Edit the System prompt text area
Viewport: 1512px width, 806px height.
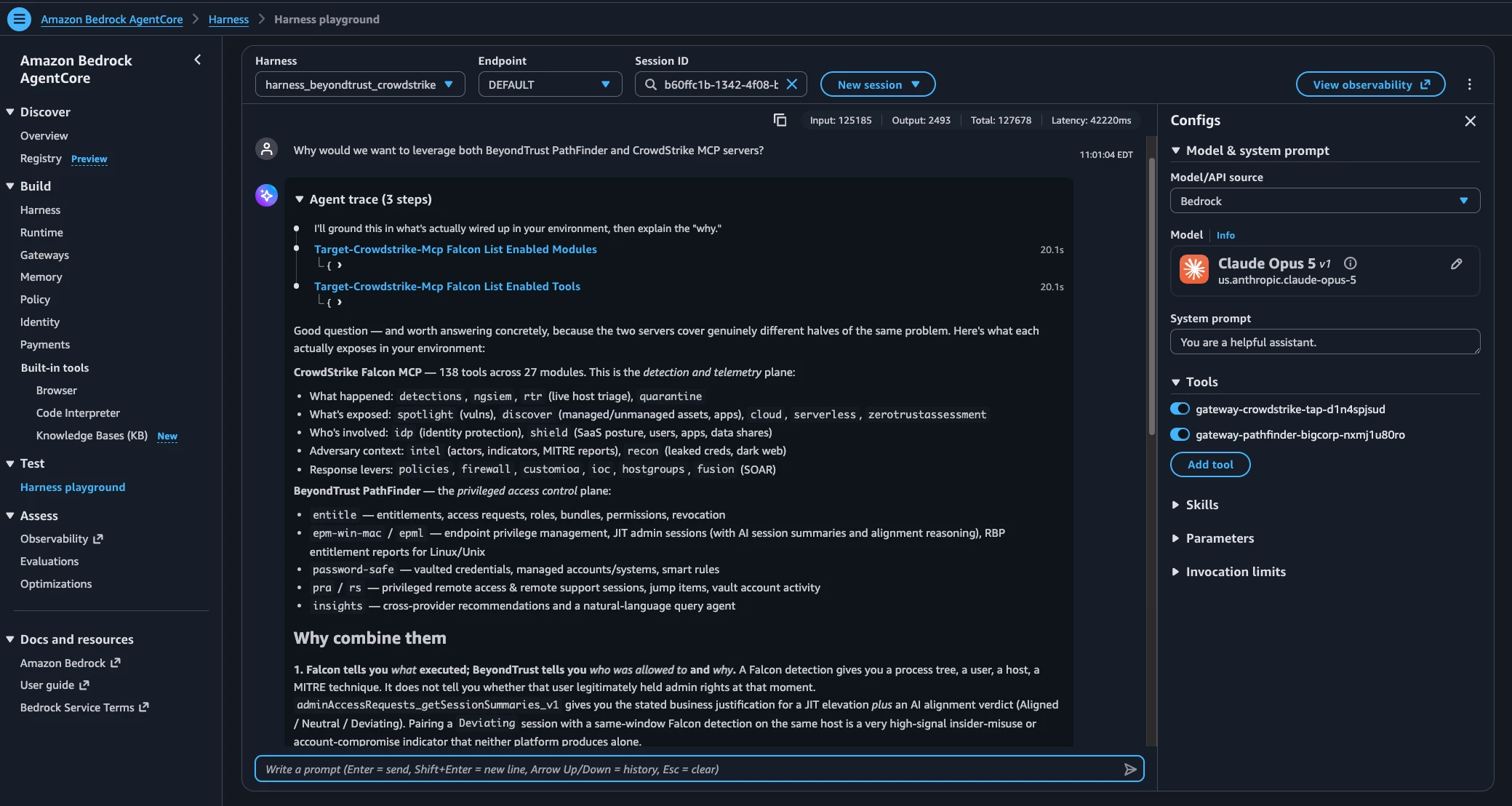[1324, 342]
